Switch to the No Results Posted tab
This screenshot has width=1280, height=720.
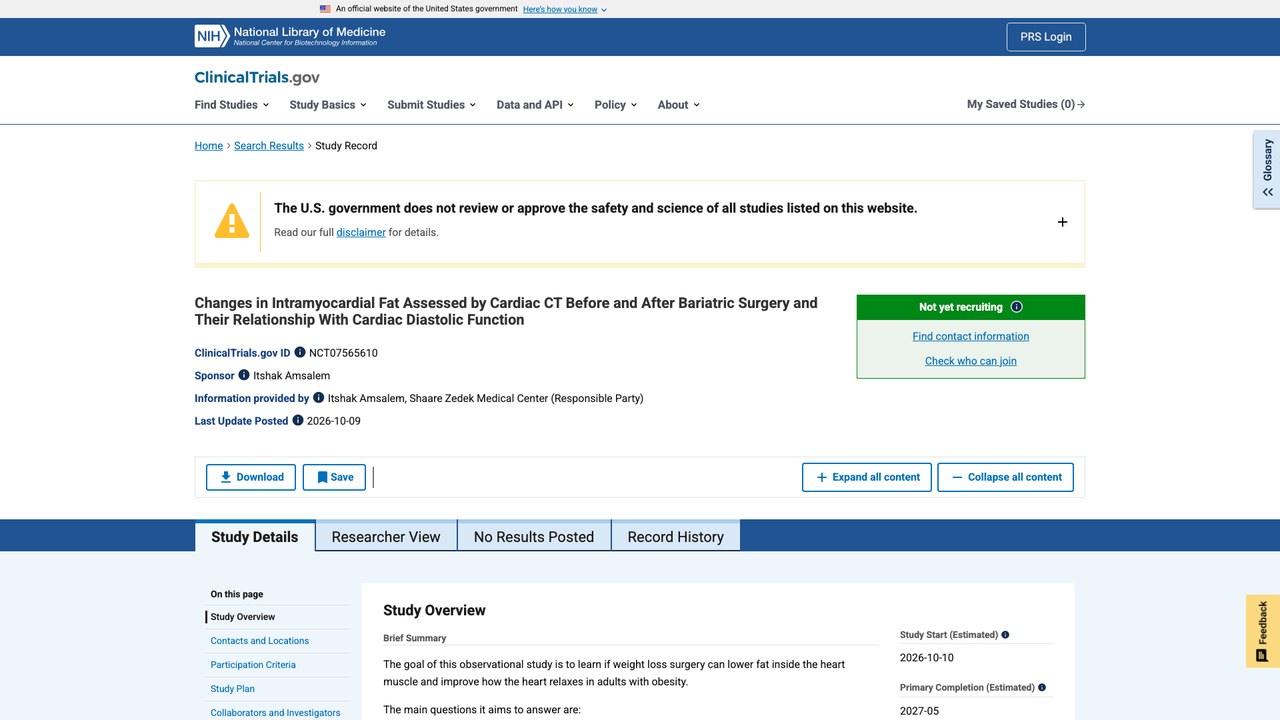[534, 536]
